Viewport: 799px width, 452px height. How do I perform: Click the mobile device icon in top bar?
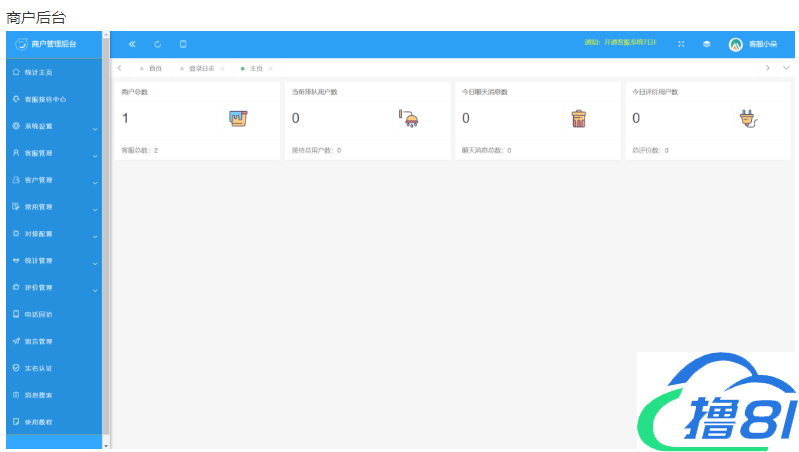click(x=183, y=44)
